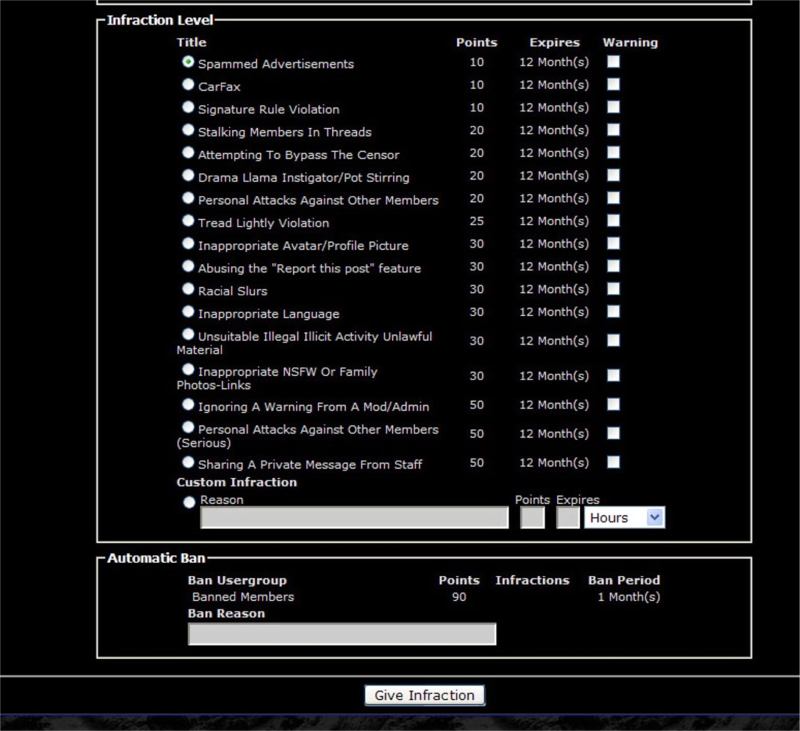Select the Spammed Advertisements radio button
800x731 pixels.
click(188, 62)
